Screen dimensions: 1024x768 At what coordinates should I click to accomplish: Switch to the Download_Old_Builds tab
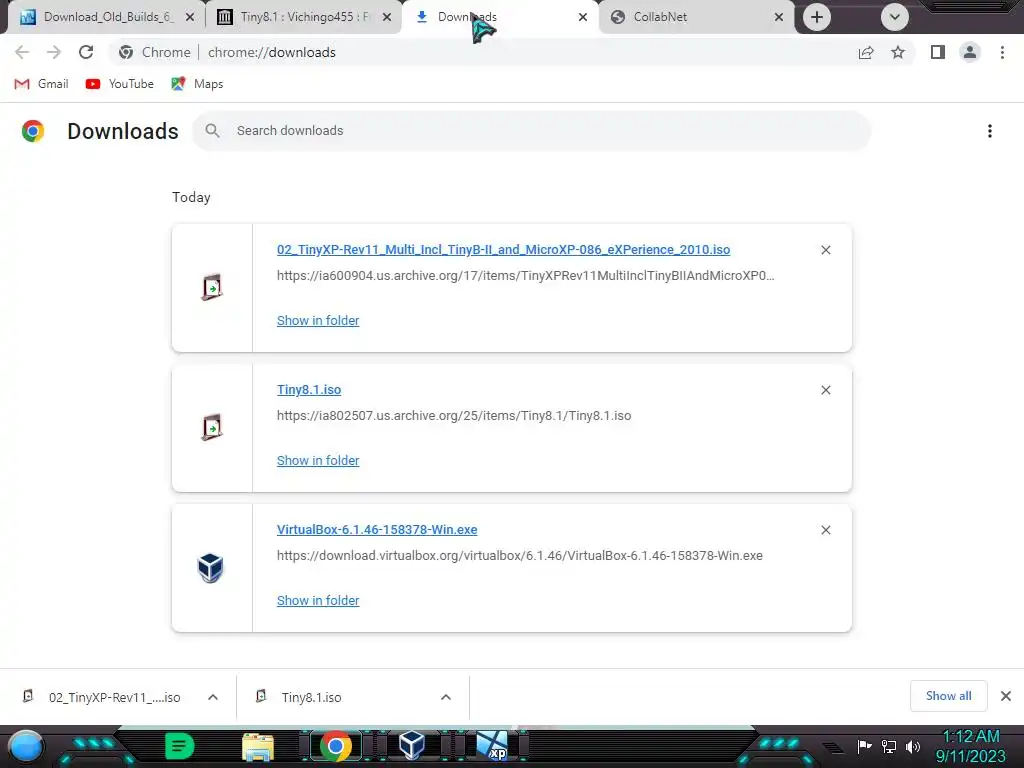(x=104, y=17)
